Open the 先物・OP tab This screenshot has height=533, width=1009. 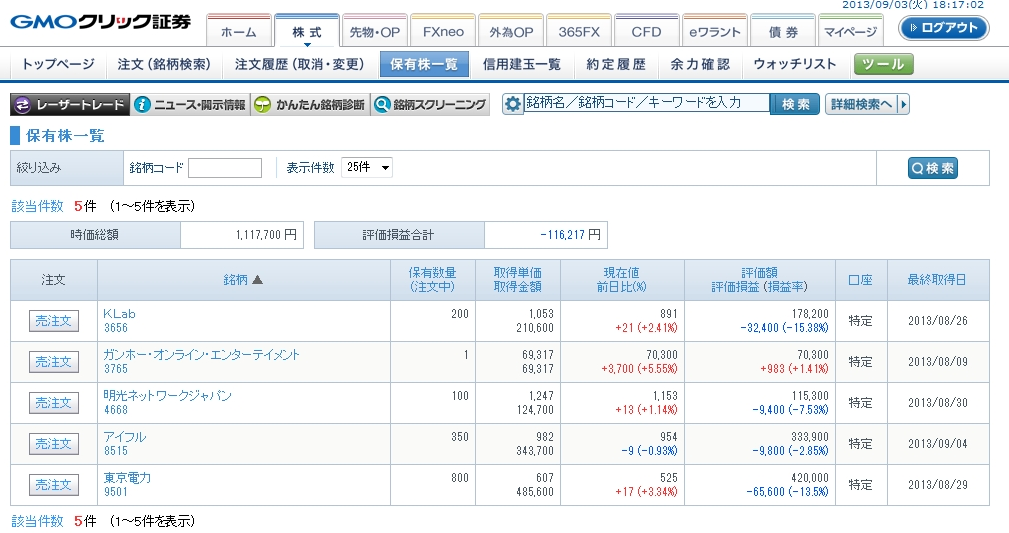click(375, 32)
